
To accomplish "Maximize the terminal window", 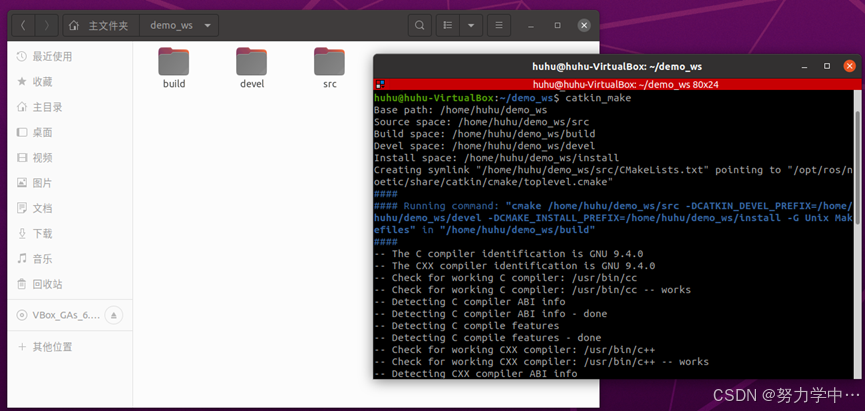I will [827, 66].
